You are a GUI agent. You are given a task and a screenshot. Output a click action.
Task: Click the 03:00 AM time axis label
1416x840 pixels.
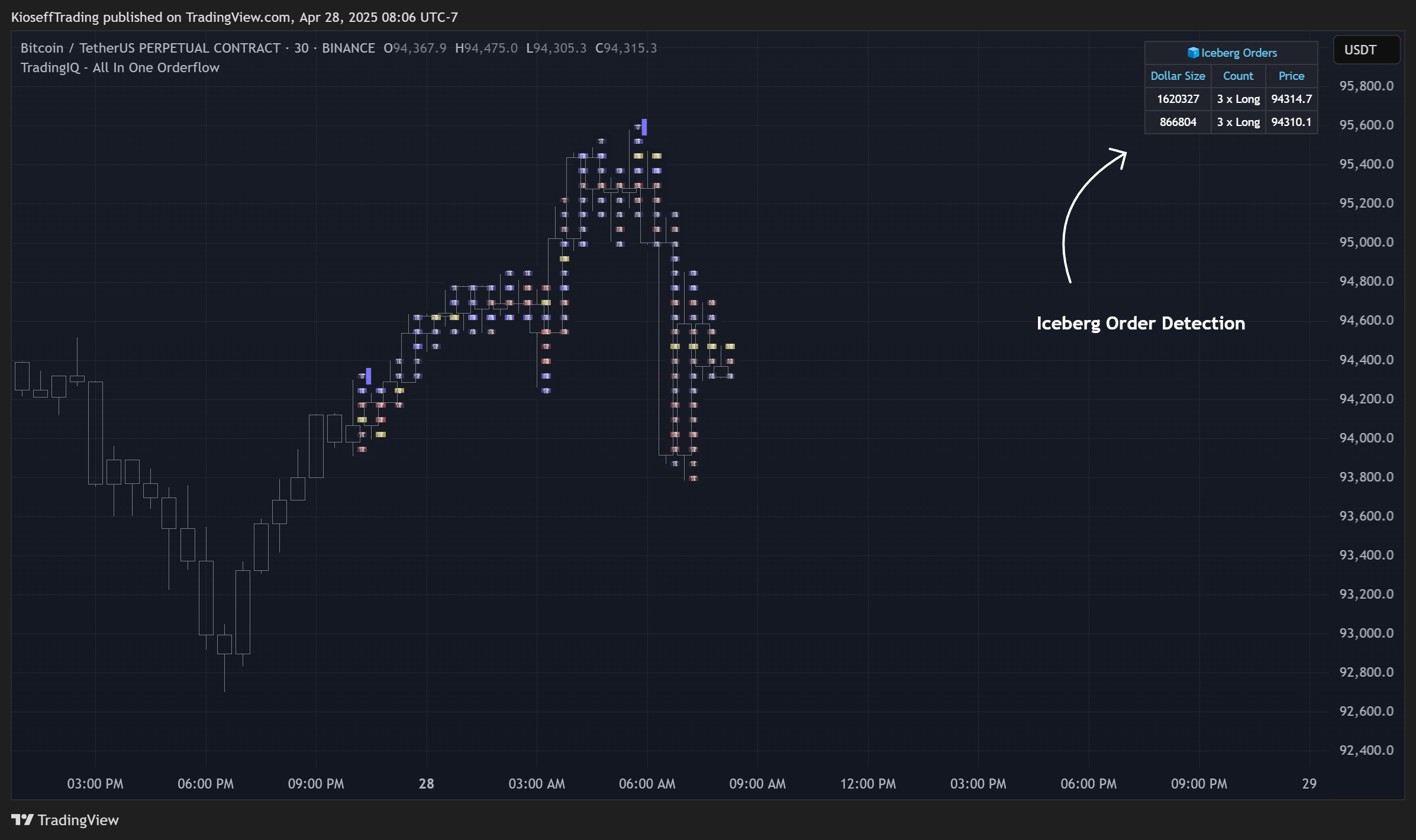[537, 784]
